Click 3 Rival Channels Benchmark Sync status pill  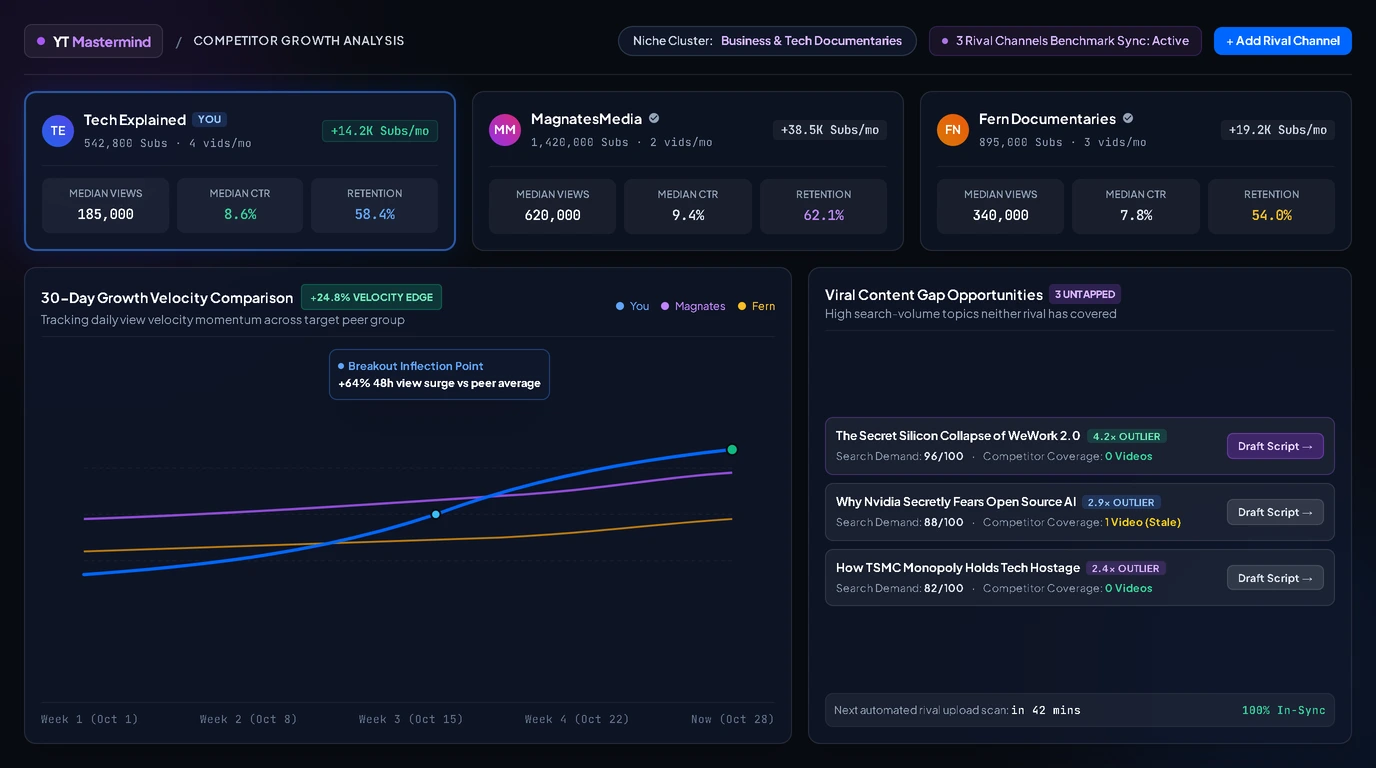point(1065,41)
